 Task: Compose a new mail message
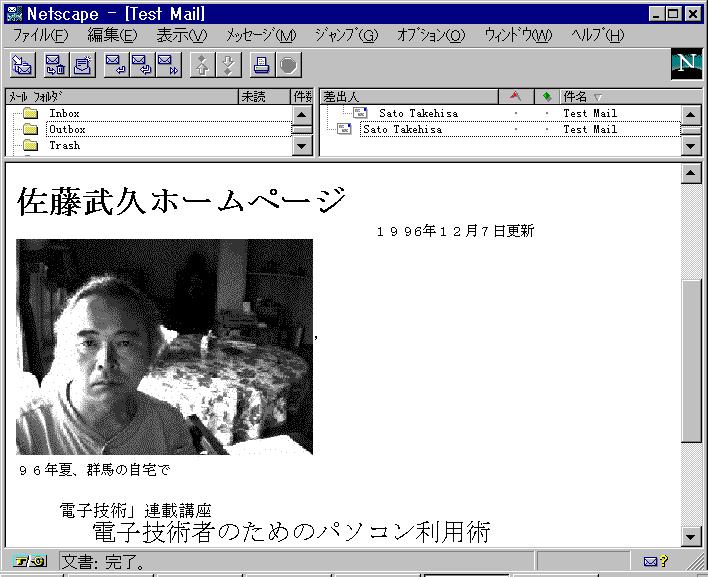(x=83, y=66)
